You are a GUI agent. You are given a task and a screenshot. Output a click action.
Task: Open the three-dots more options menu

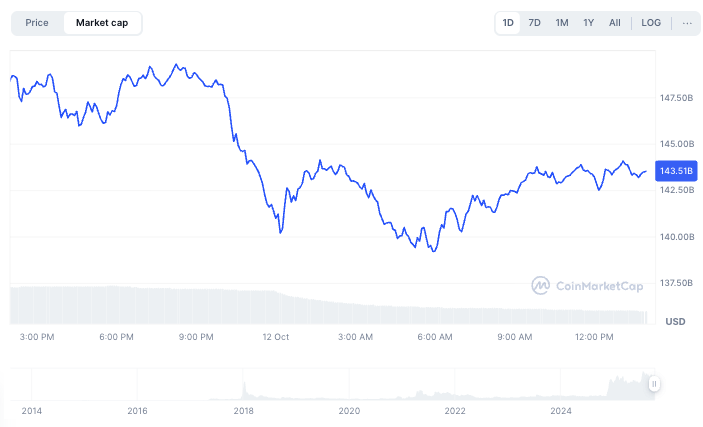point(687,23)
